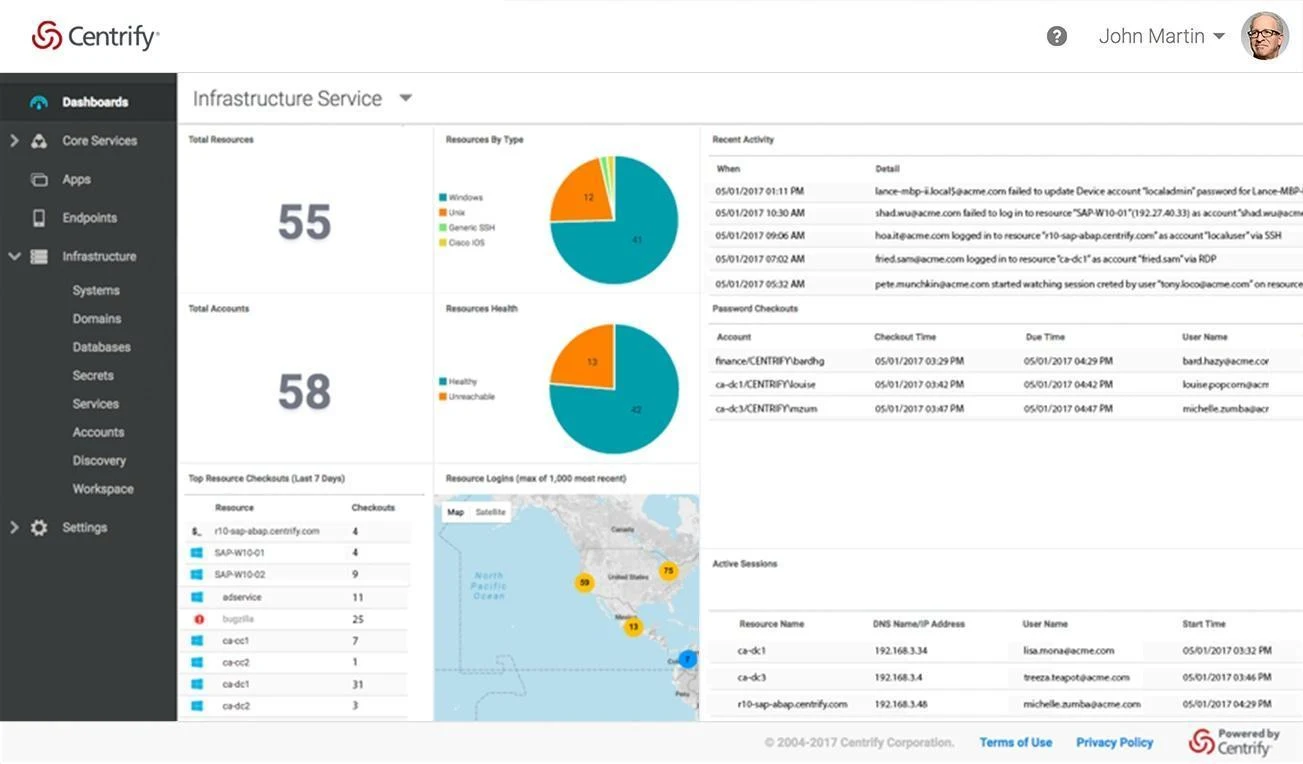Click the 192.168.3.48 IP address
Screen dimensions: 1303x764
[x=901, y=704]
